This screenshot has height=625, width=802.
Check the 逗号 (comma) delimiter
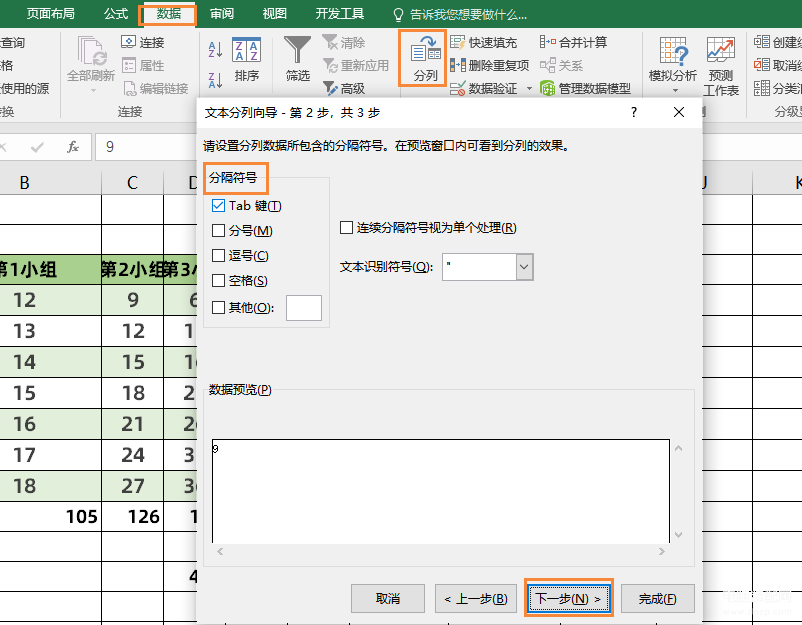218,255
